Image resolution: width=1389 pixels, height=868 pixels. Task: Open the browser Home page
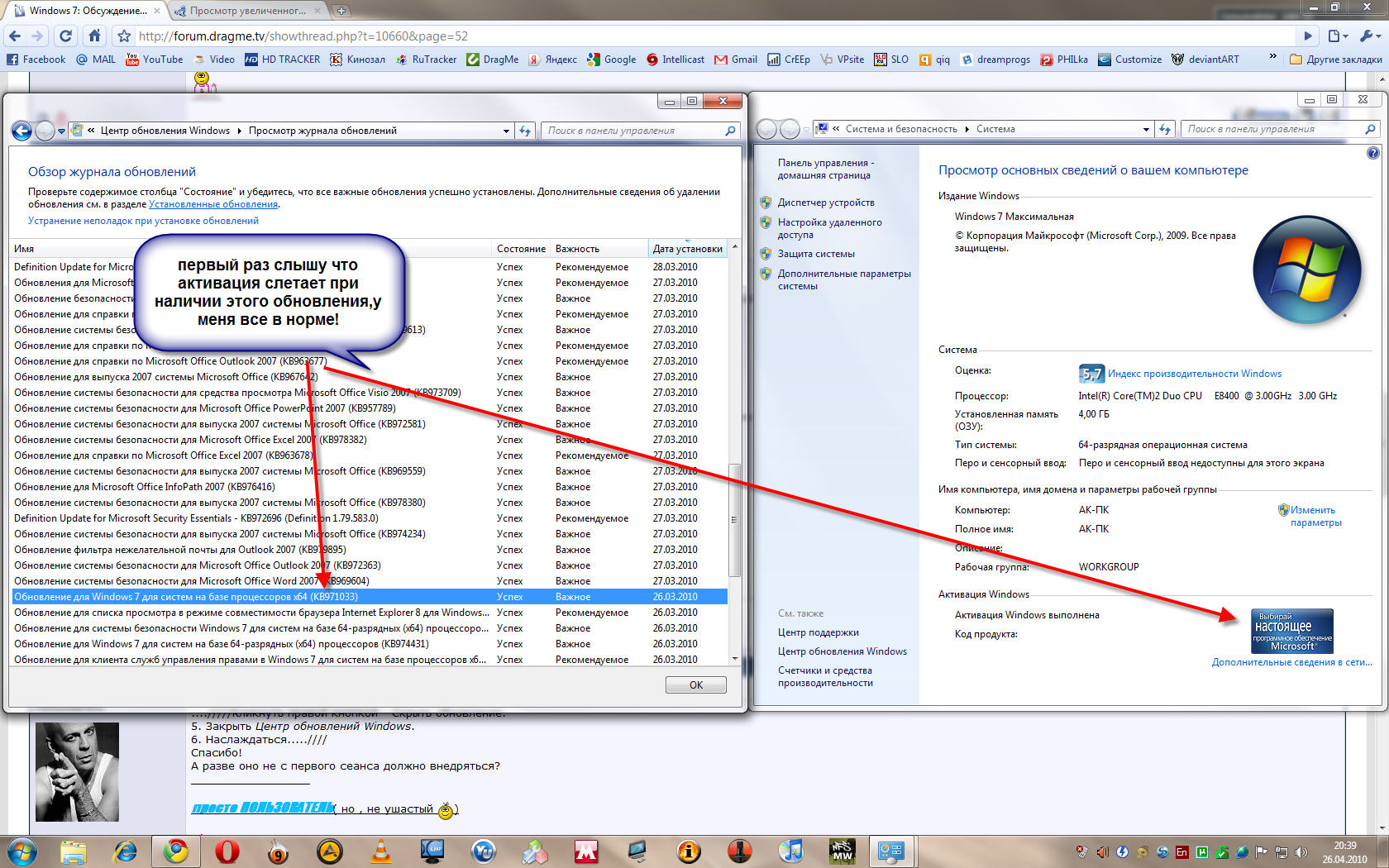pyautogui.click(x=94, y=36)
